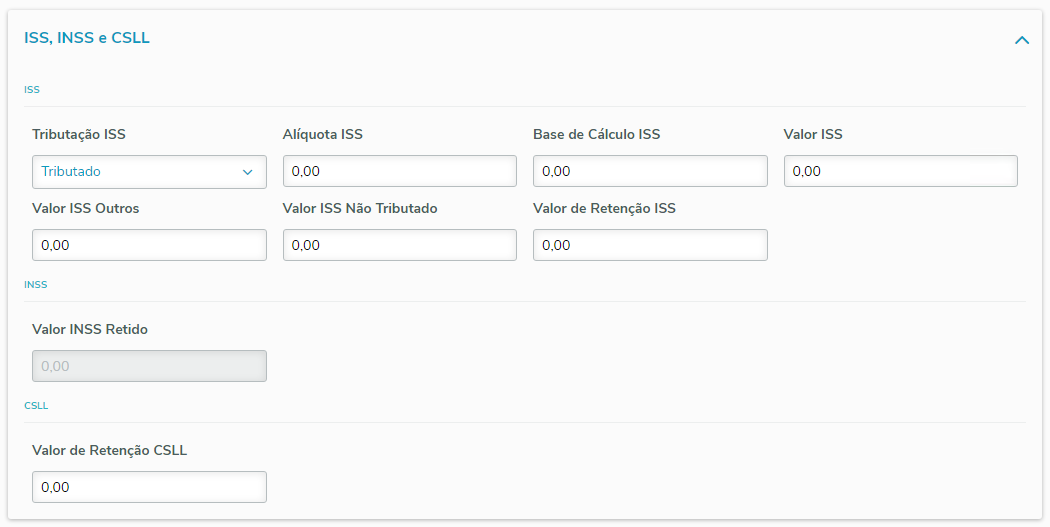Click the small ISS subsection heading
The height and width of the screenshot is (527, 1050).
coord(32,90)
